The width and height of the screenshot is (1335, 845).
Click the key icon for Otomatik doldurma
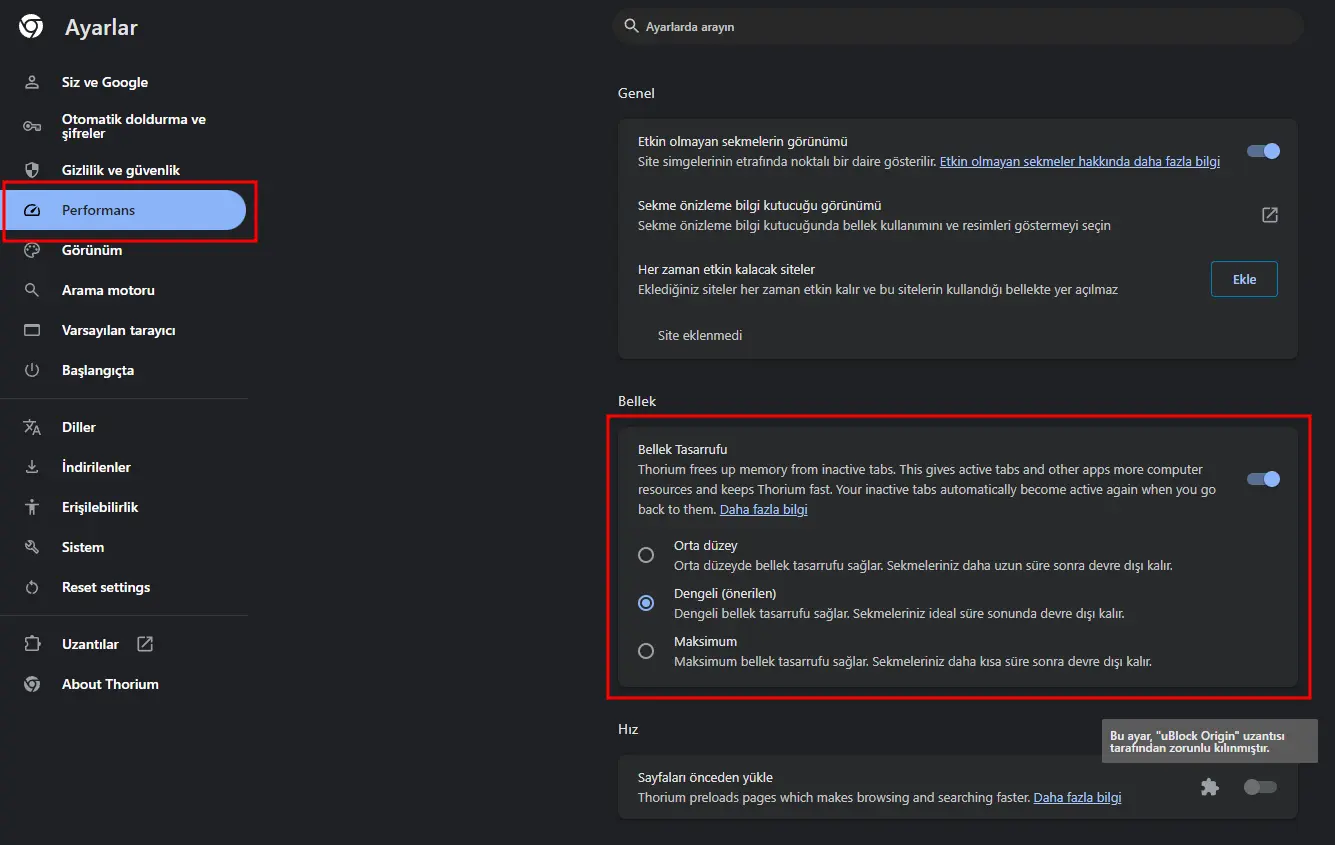(32, 126)
